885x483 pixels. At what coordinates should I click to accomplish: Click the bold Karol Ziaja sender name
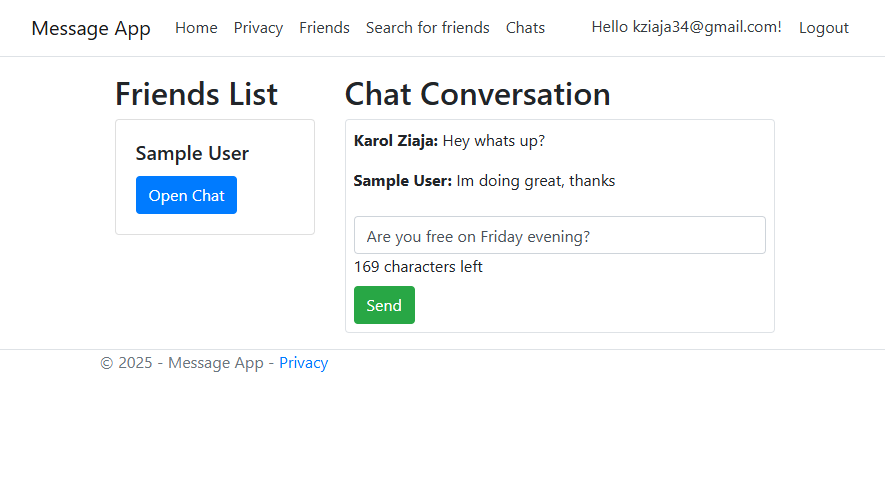[x=396, y=141]
